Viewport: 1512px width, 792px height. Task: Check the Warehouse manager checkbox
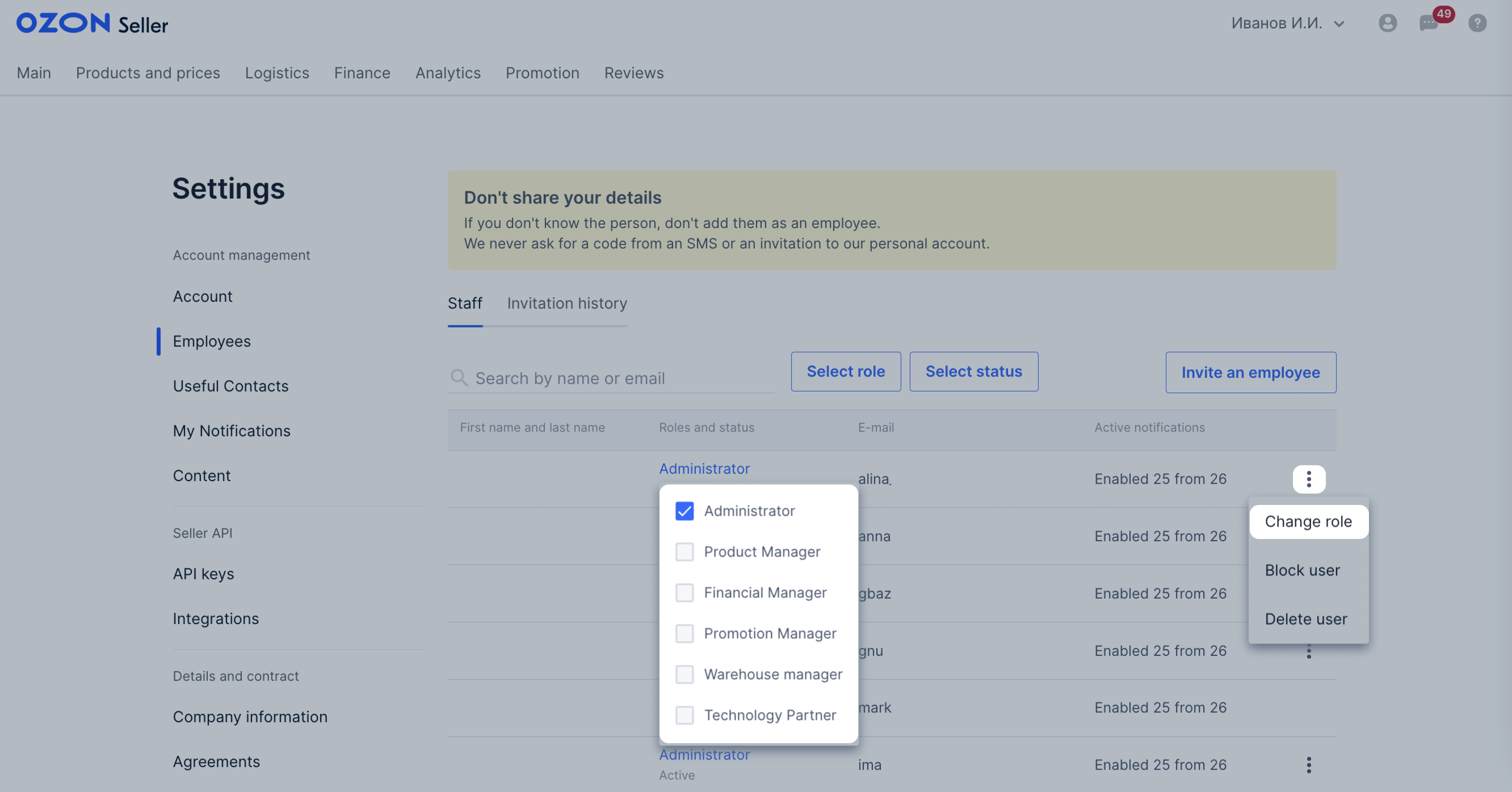point(684,674)
